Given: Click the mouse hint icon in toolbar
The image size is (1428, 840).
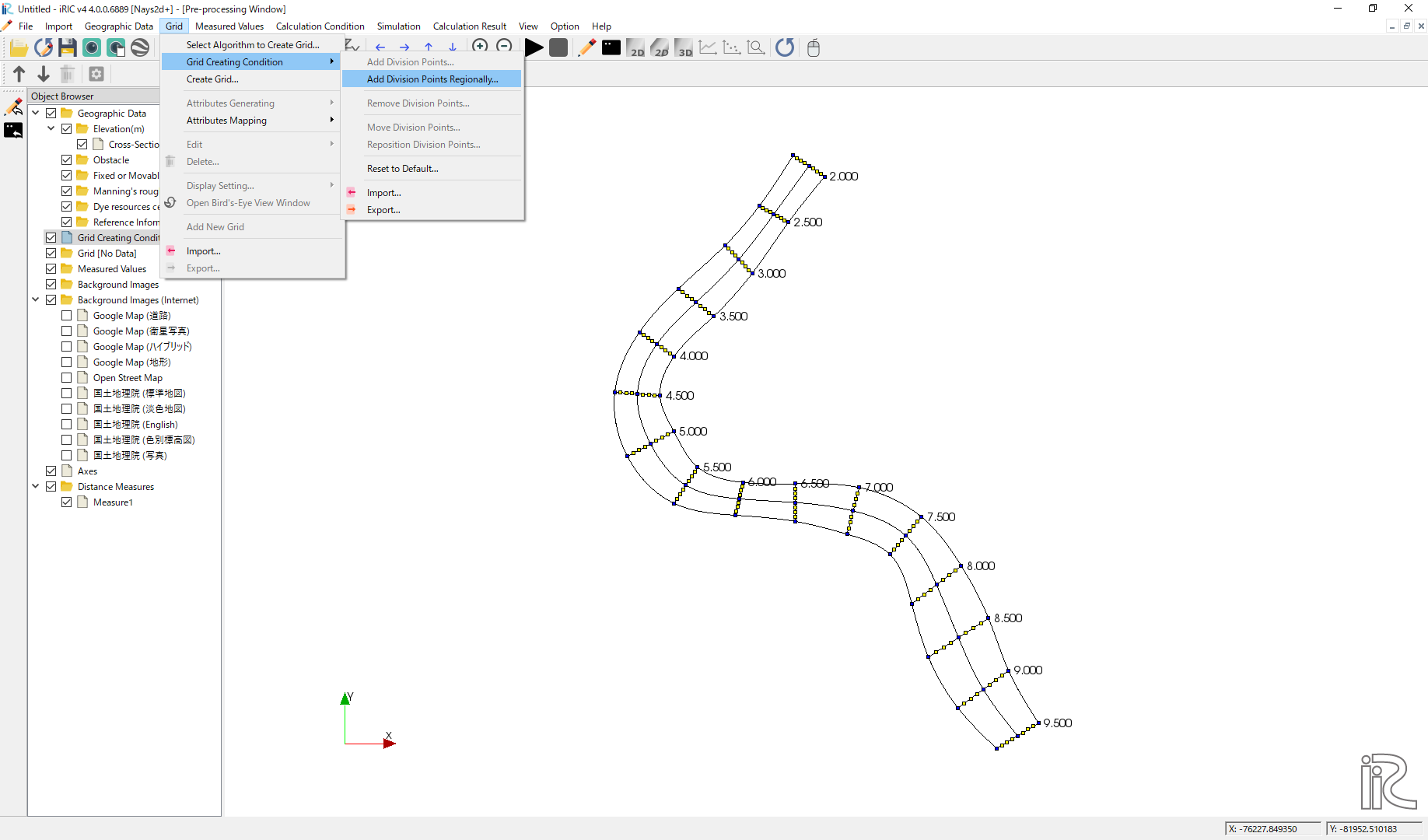Looking at the screenshot, I should pos(814,47).
